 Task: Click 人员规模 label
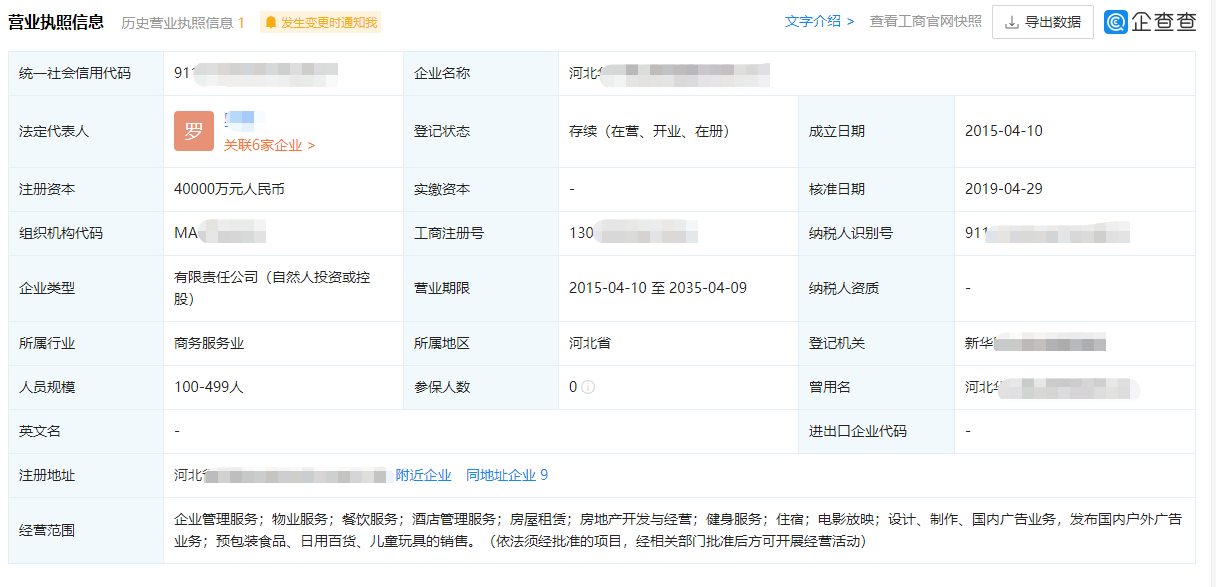click(x=47, y=387)
